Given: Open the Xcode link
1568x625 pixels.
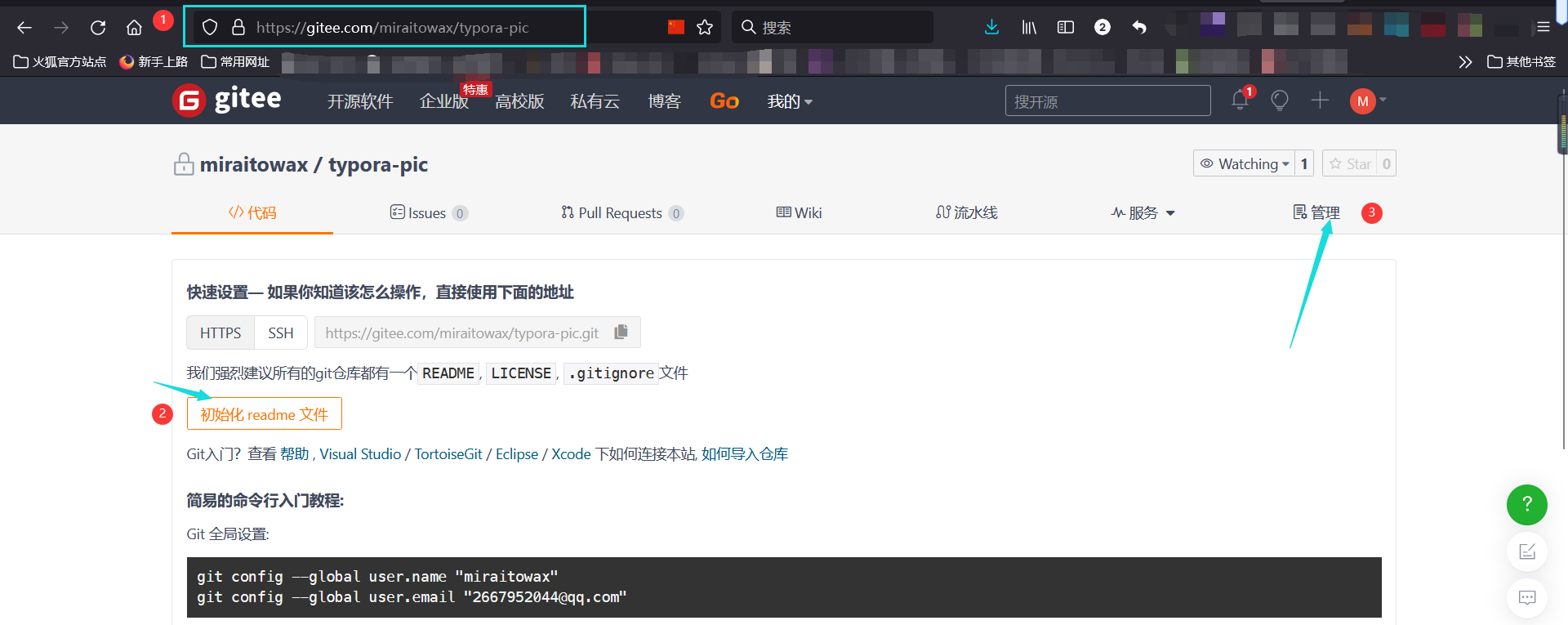Looking at the screenshot, I should 571,454.
